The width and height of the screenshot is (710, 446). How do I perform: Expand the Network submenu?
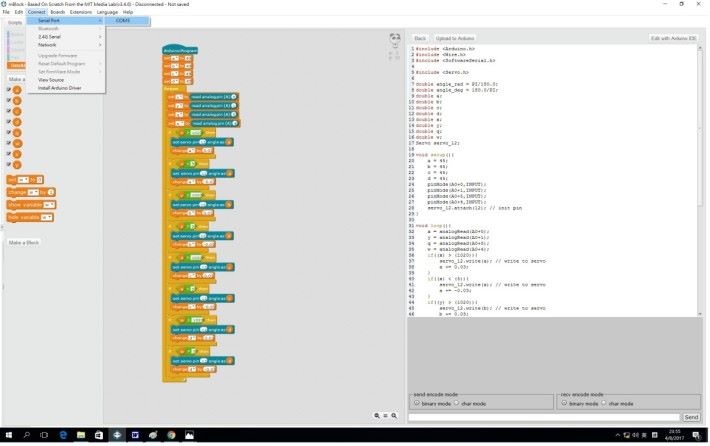[66, 45]
